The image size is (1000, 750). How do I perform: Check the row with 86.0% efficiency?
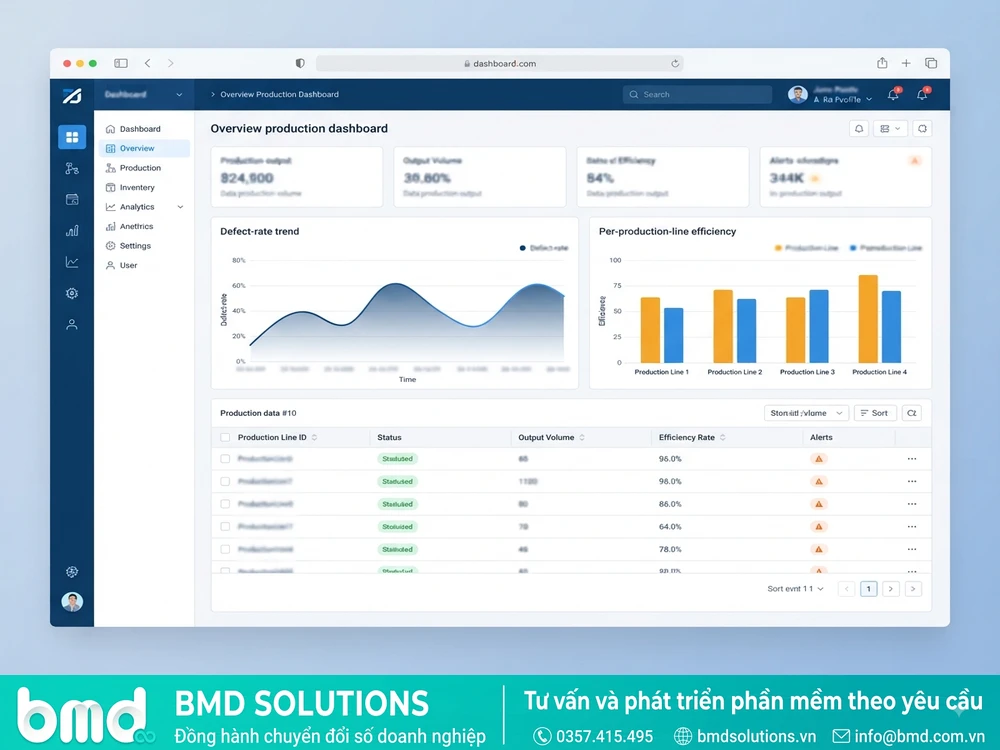224,504
